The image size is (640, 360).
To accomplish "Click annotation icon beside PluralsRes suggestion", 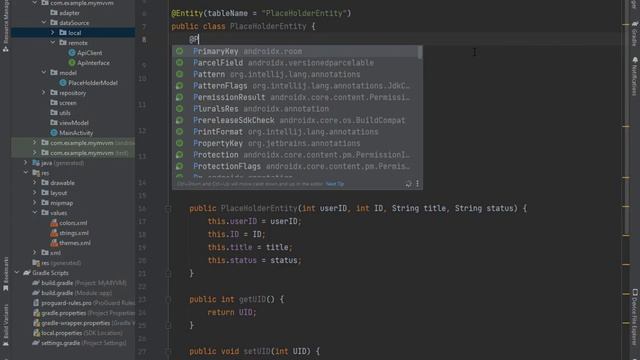I will tap(180, 109).
